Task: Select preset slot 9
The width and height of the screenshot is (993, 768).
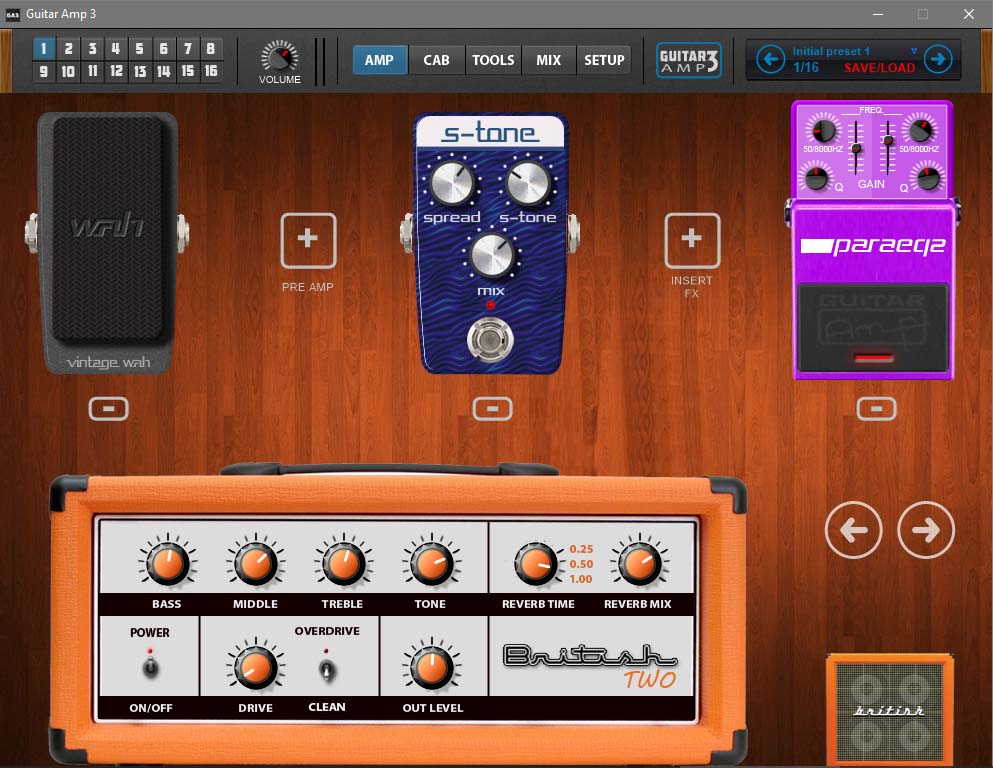Action: [x=44, y=71]
